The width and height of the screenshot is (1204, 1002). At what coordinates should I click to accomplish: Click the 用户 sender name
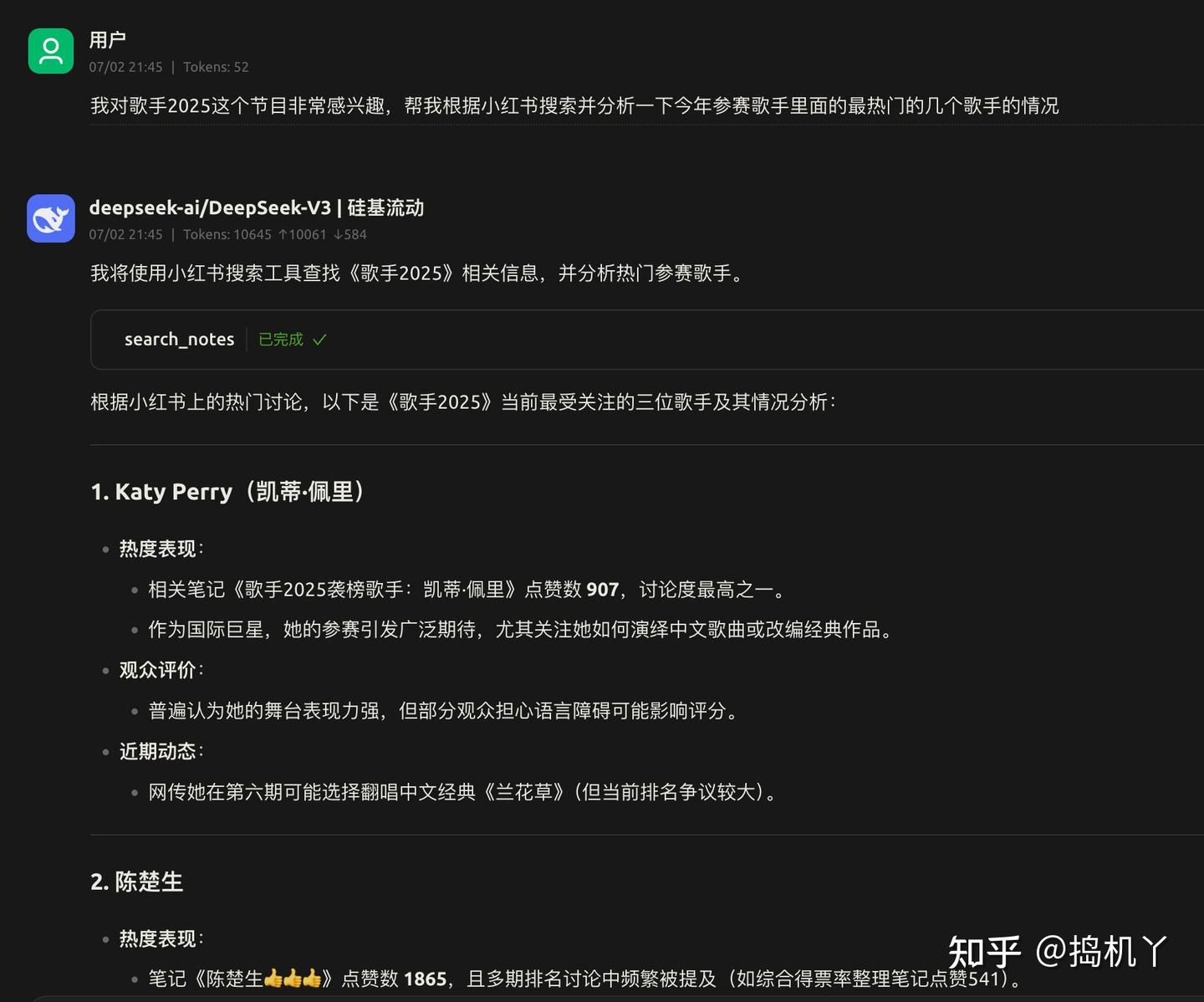[x=107, y=40]
